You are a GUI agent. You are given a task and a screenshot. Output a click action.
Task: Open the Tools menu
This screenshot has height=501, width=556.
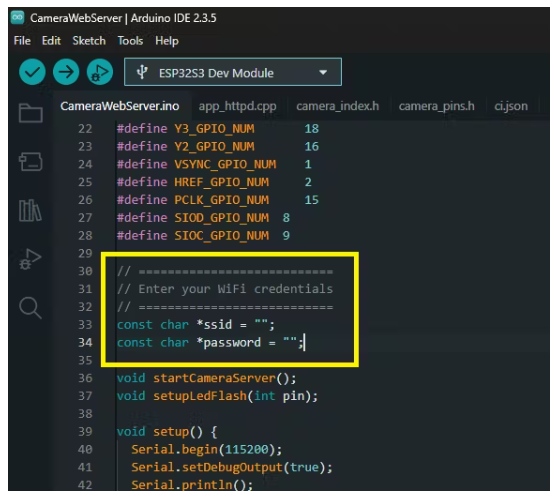tap(130, 41)
